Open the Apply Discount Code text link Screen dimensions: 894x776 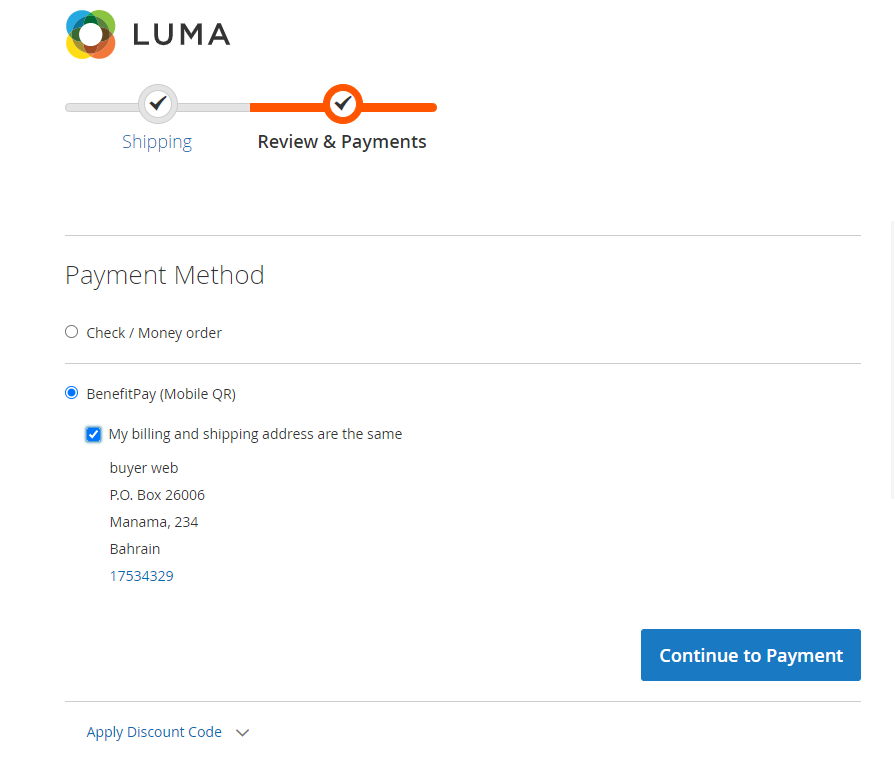pos(154,732)
